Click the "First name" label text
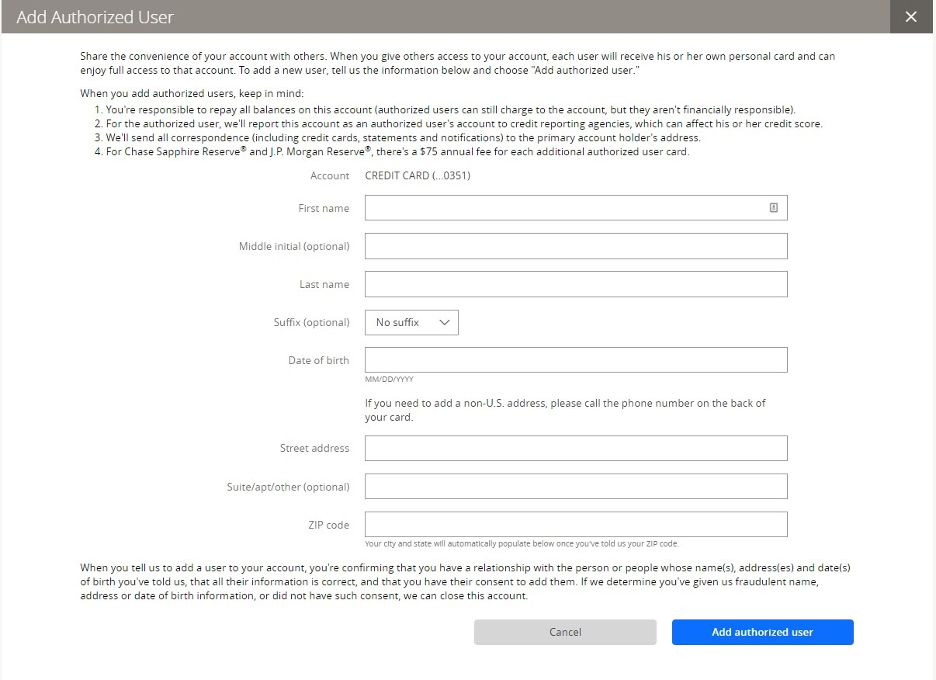This screenshot has height=680, width=936. 323,208
